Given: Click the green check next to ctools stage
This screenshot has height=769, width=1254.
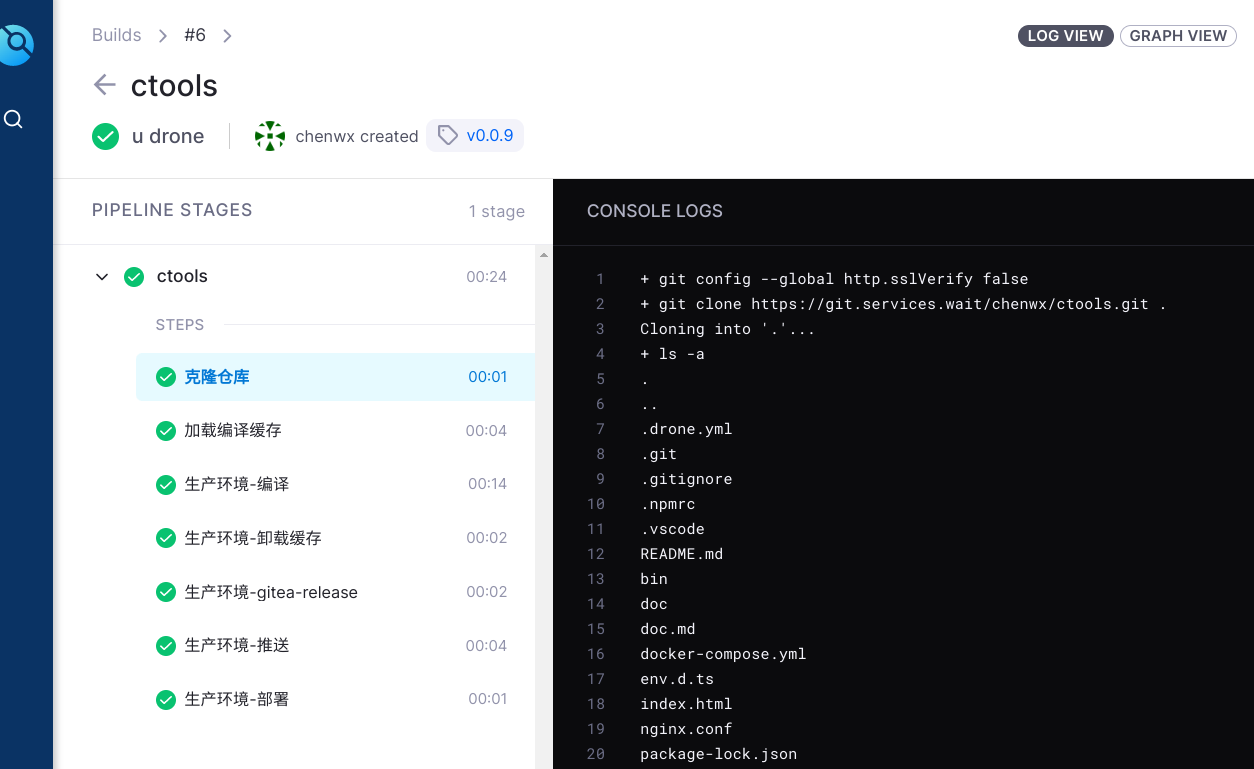Looking at the screenshot, I should pyautogui.click(x=134, y=277).
